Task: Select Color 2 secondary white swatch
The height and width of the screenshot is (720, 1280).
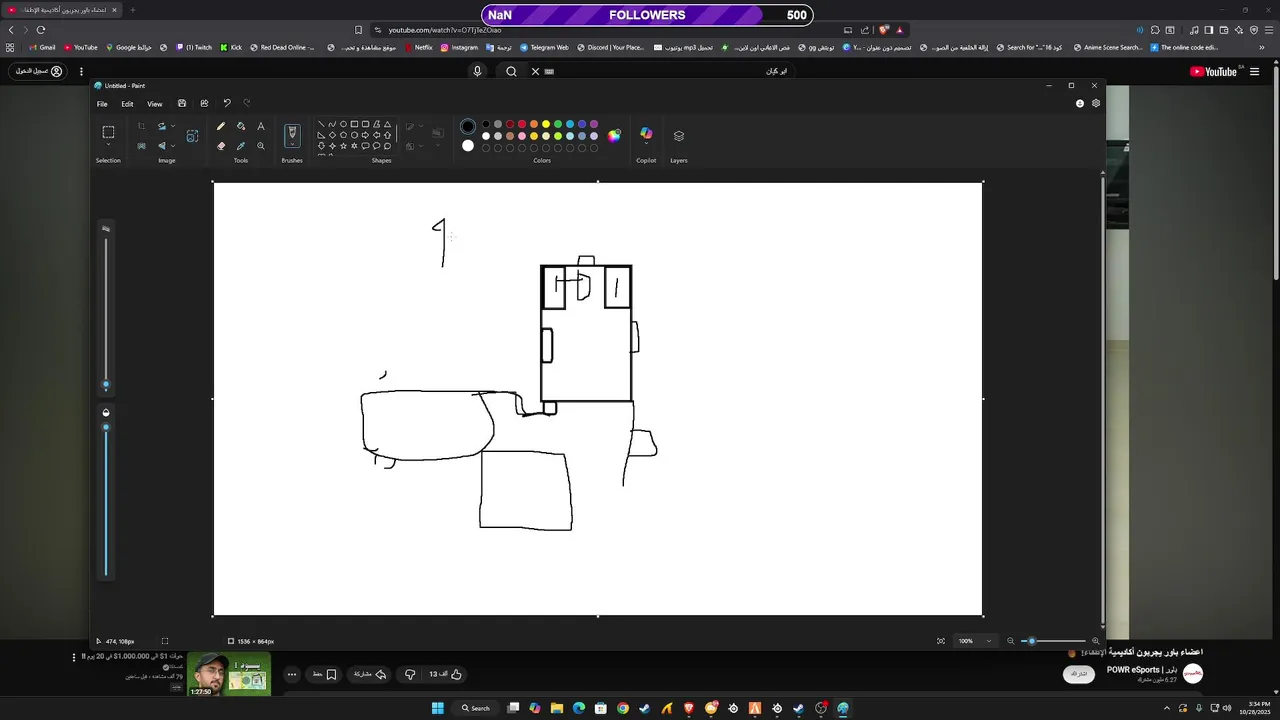Action: point(468,146)
